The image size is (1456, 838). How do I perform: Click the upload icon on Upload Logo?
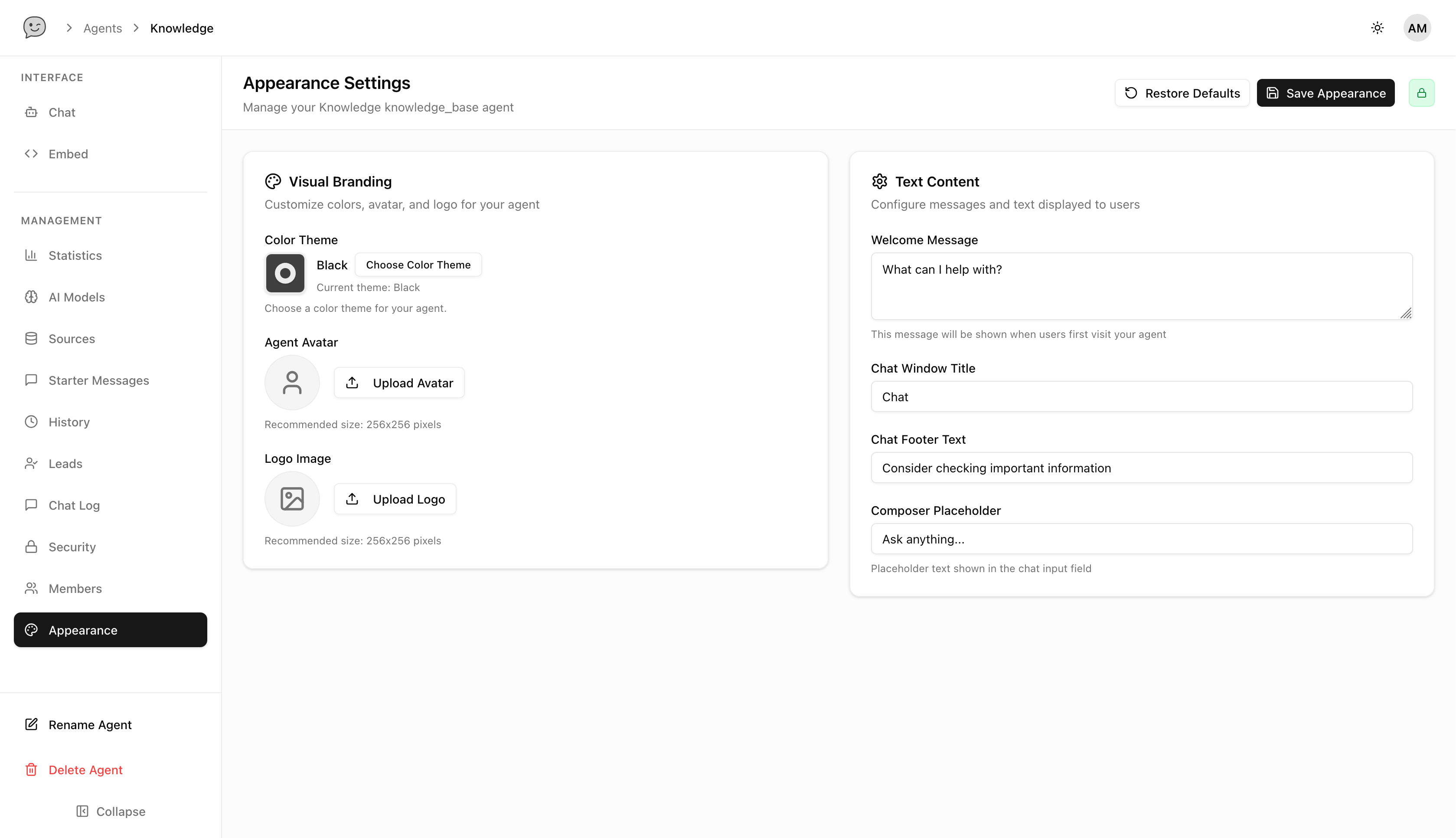tap(352, 498)
